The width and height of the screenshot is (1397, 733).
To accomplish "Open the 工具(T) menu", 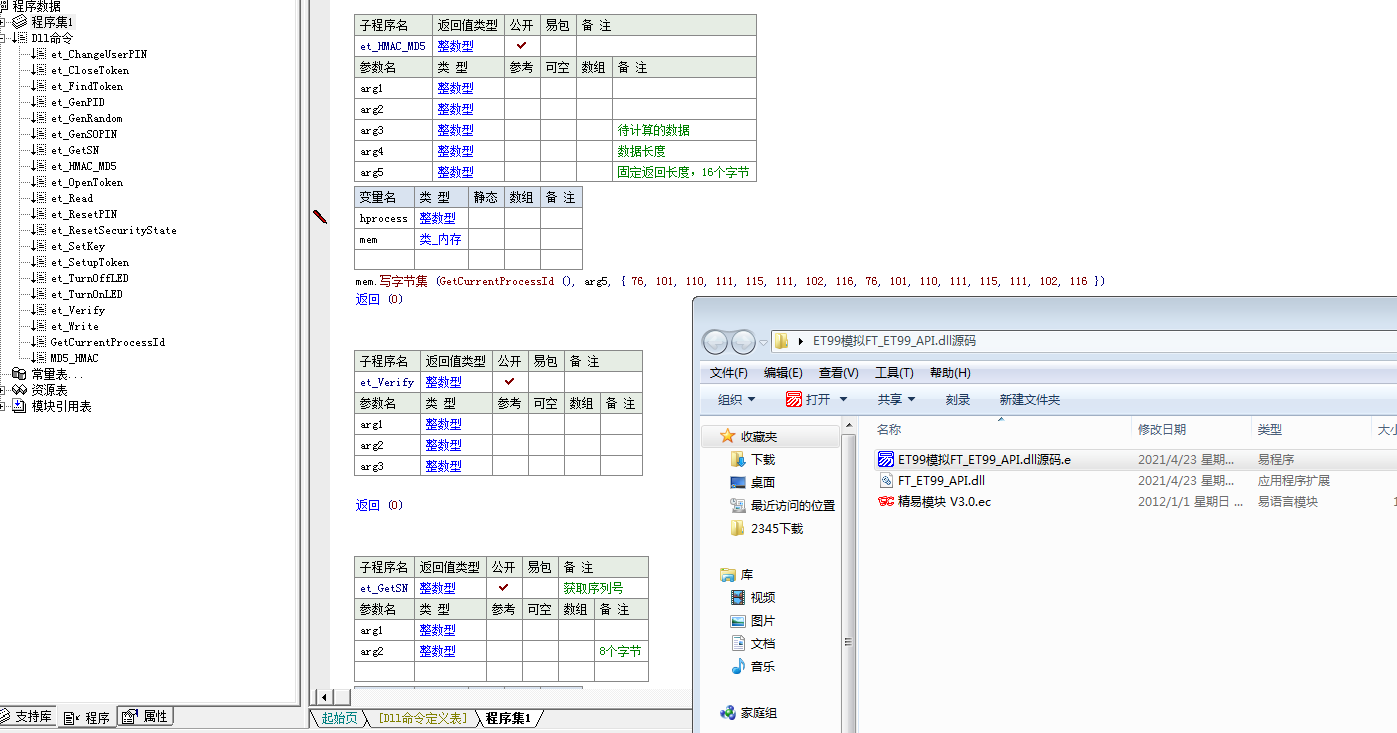I will [x=894, y=373].
